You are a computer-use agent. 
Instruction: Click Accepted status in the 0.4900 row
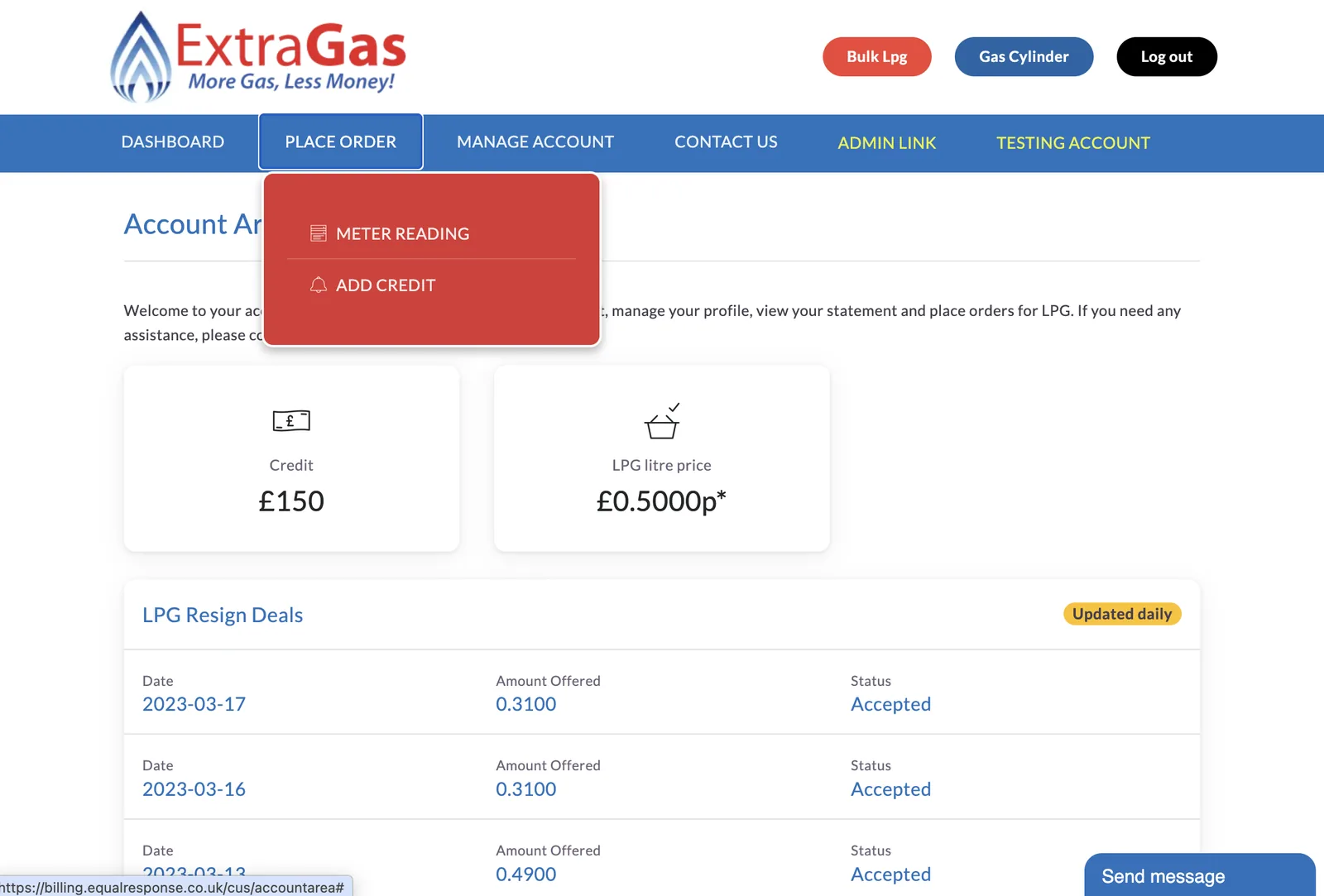[x=891, y=874]
